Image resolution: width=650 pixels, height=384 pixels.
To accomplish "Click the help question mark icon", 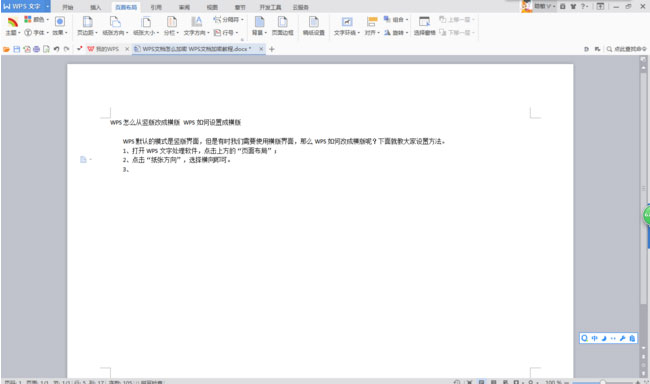I will pyautogui.click(x=584, y=6).
